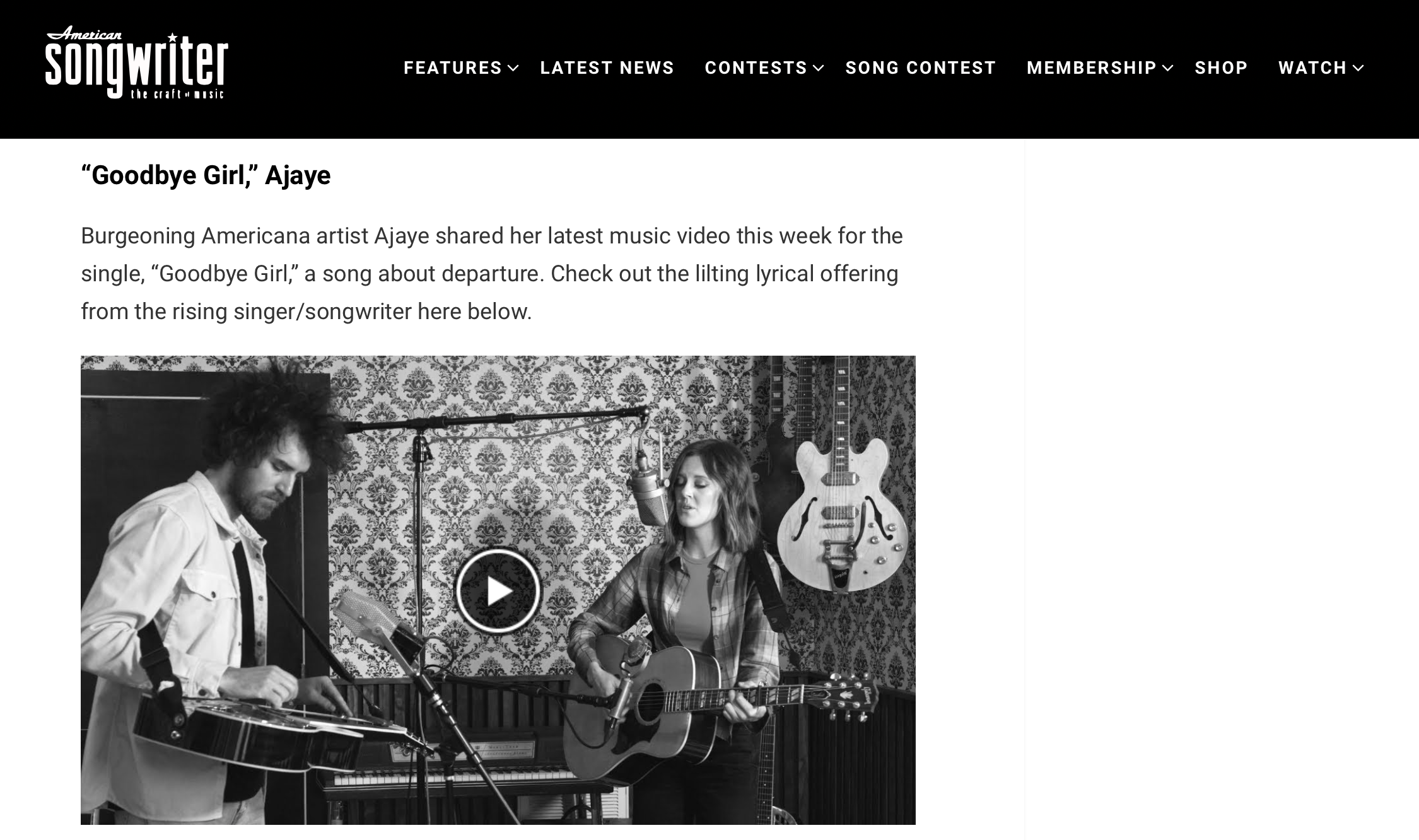
Task: Click the star in the Songwriter logo
Action: tap(172, 37)
